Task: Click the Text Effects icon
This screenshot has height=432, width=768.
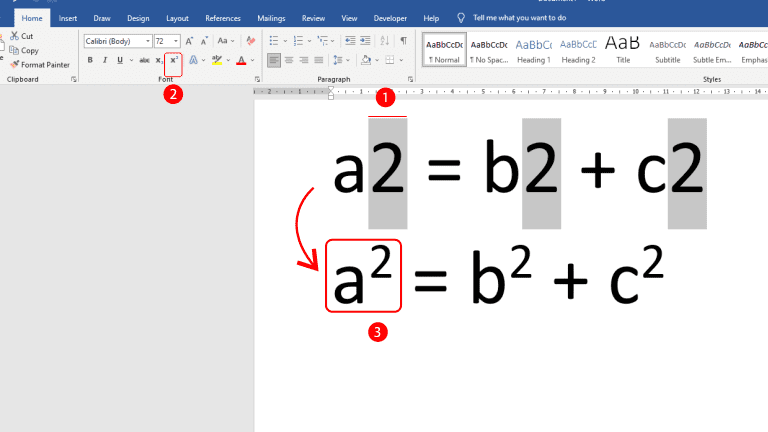Action: click(193, 60)
